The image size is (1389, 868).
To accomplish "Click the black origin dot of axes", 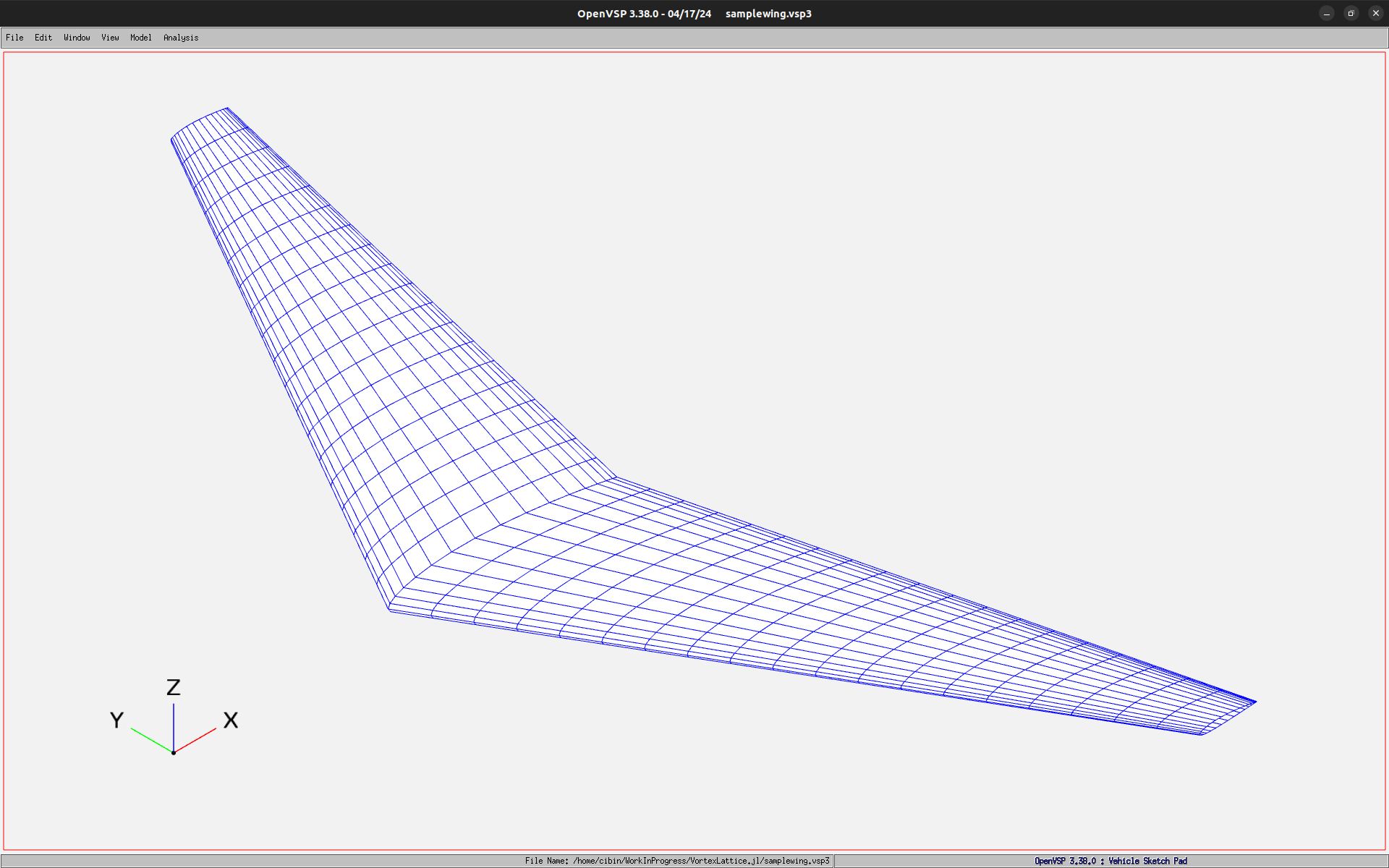I will tap(174, 753).
